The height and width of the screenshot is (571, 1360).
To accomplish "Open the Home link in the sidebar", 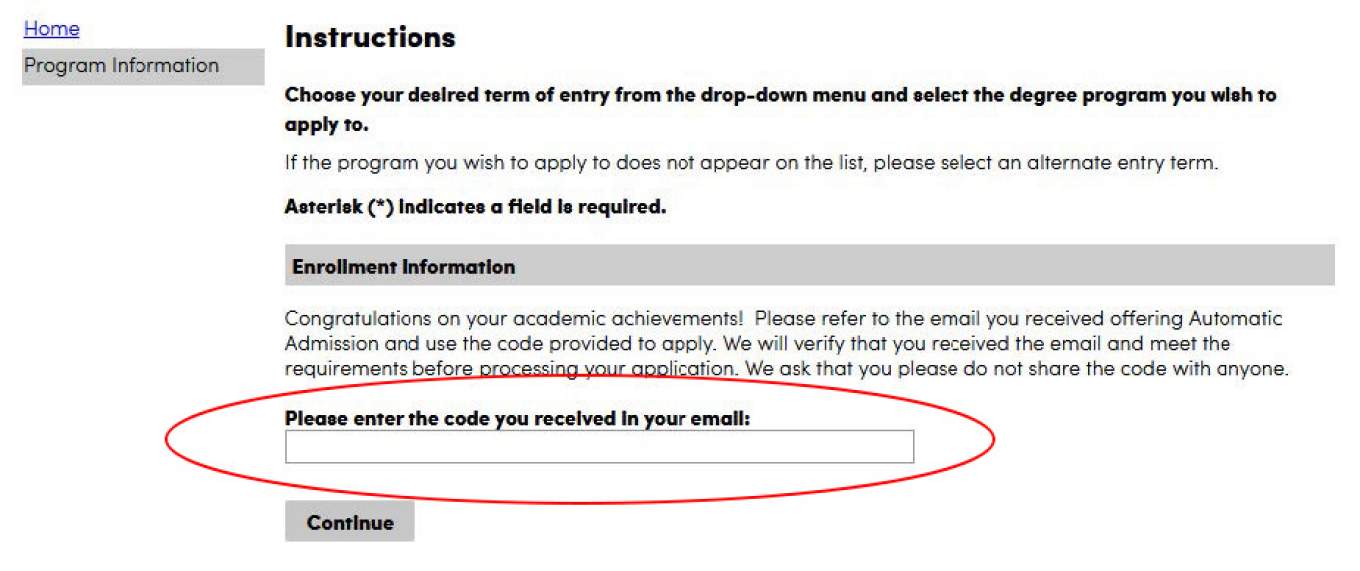I will click(51, 29).
